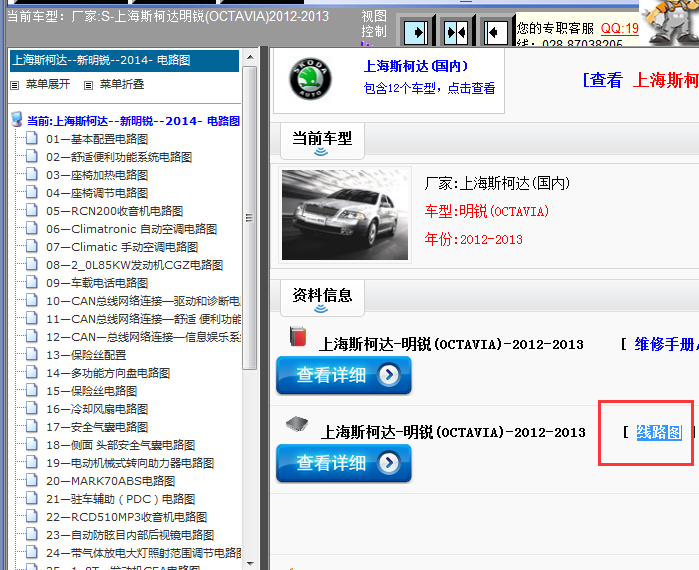Open 18—侧面 头部安全气囊电路图

120,445
